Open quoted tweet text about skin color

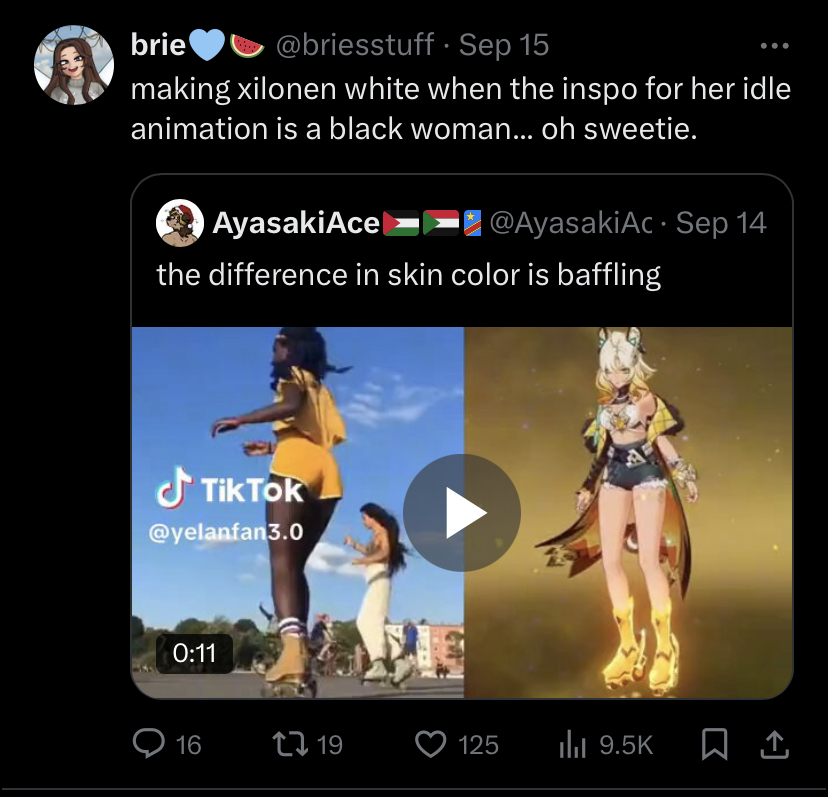click(x=408, y=273)
